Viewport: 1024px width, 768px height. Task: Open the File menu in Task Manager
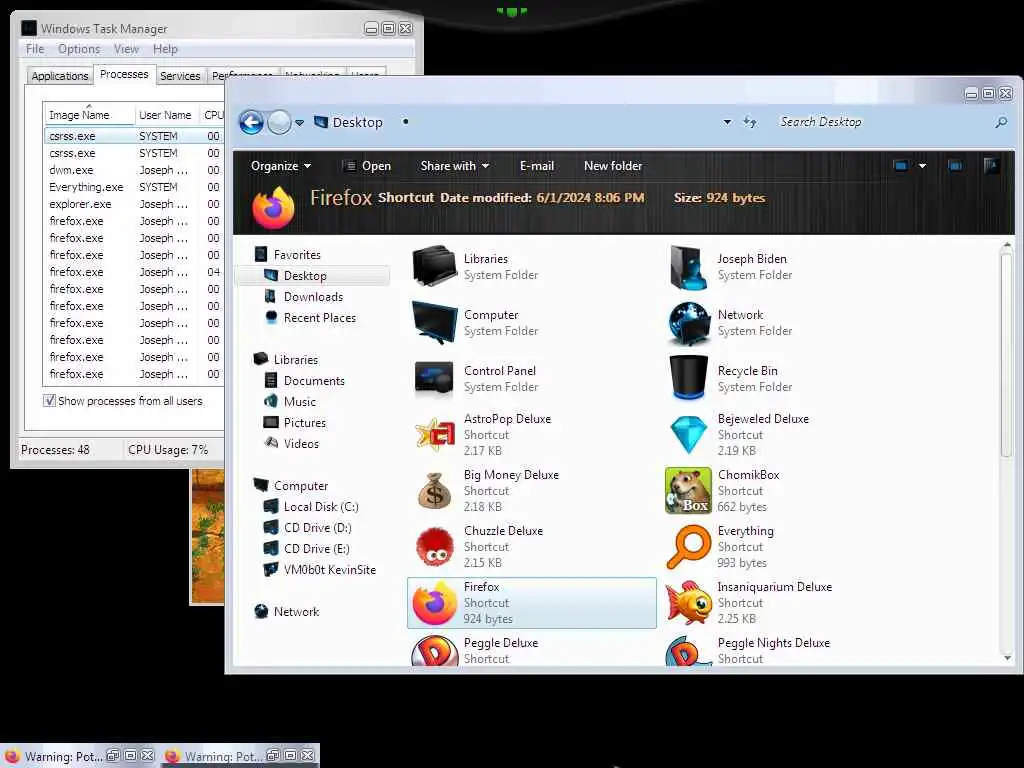click(35, 49)
